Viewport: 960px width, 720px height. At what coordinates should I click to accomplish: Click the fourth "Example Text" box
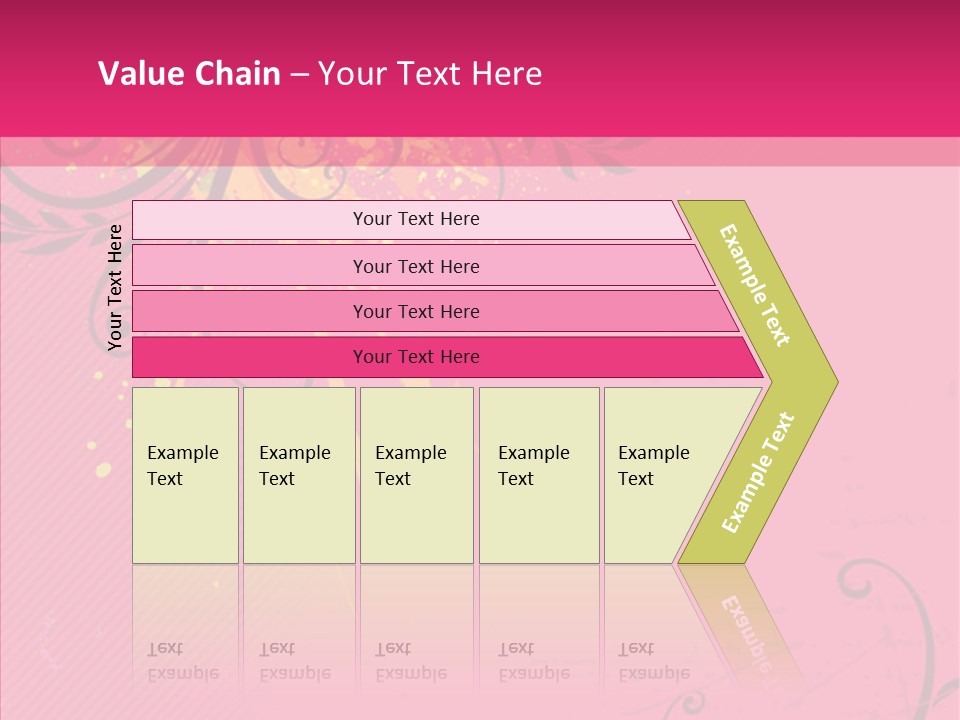(539, 475)
